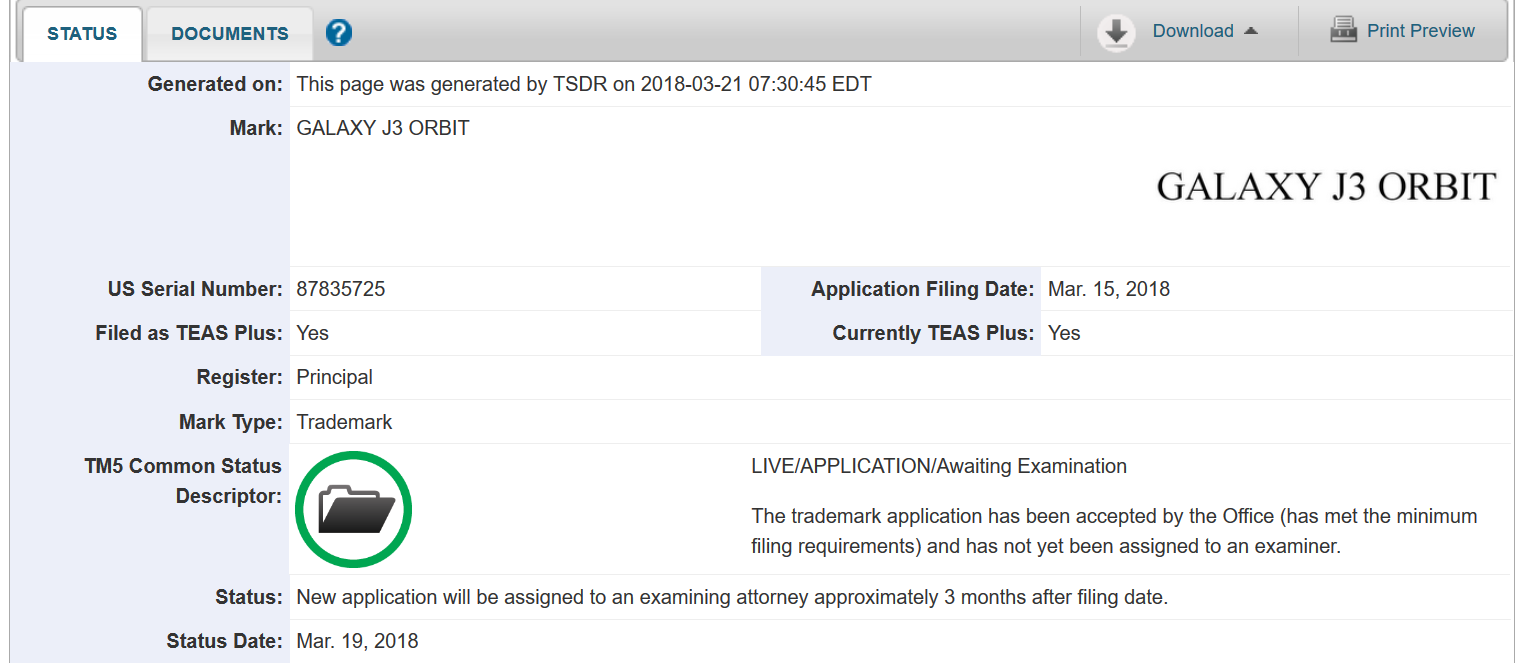Click the Mar. 15, 2018 filing date

click(1108, 289)
